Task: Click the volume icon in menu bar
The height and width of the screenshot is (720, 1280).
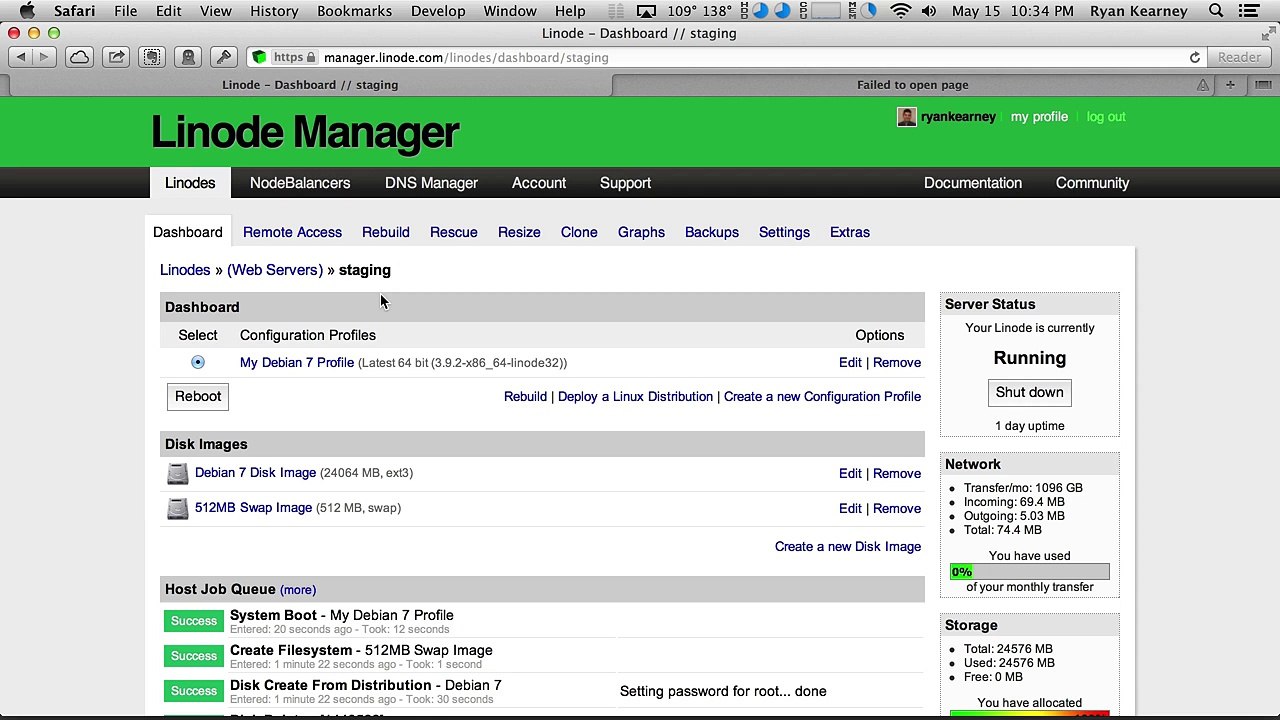Action: point(929,11)
